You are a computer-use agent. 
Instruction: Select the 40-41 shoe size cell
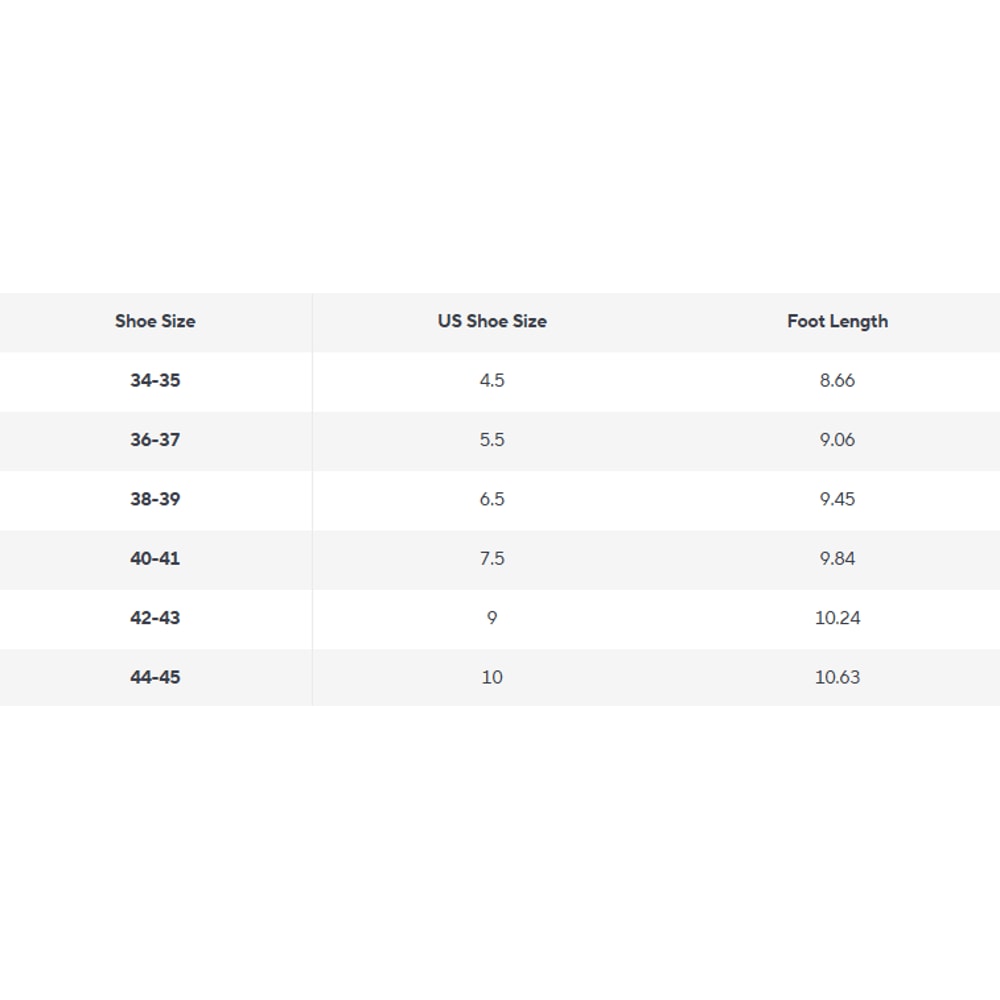tap(155, 558)
